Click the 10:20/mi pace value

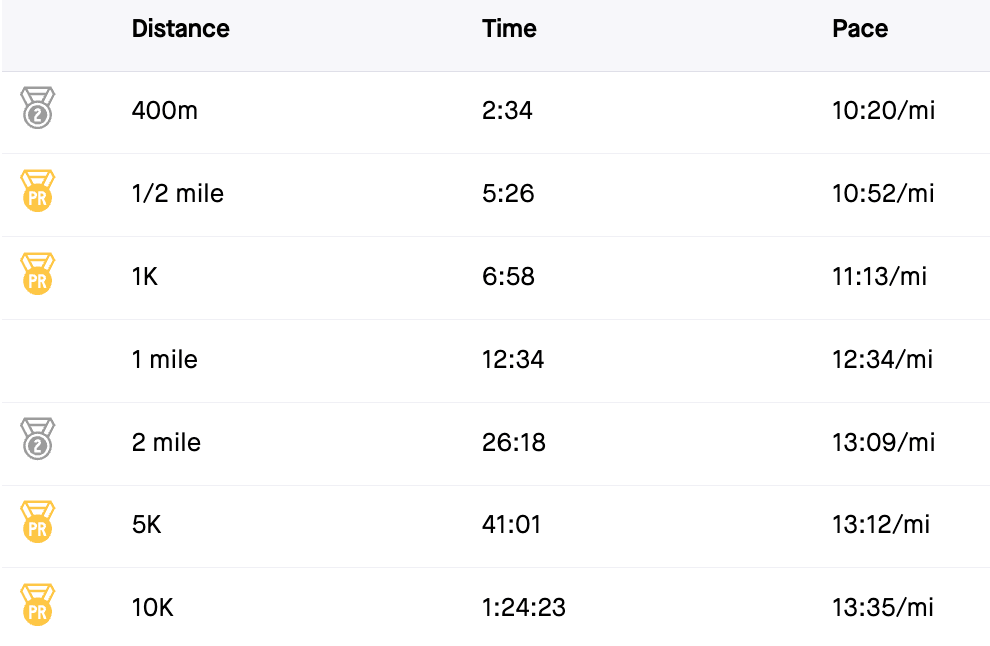click(x=883, y=110)
